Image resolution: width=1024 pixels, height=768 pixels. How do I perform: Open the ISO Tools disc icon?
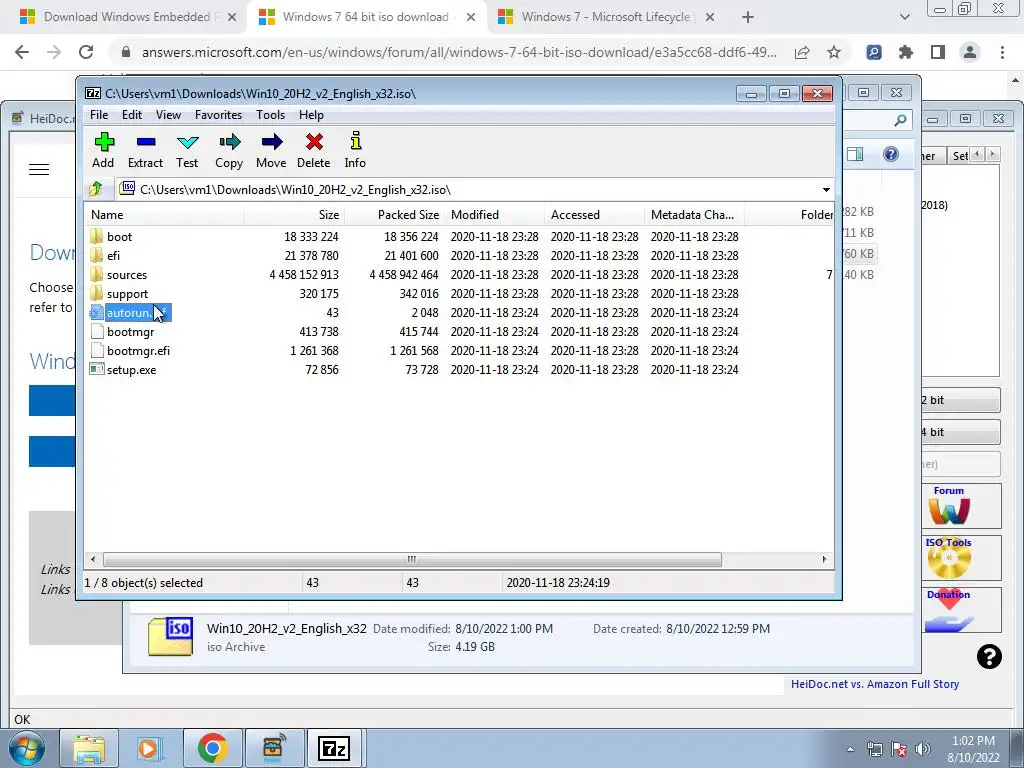coord(949,558)
